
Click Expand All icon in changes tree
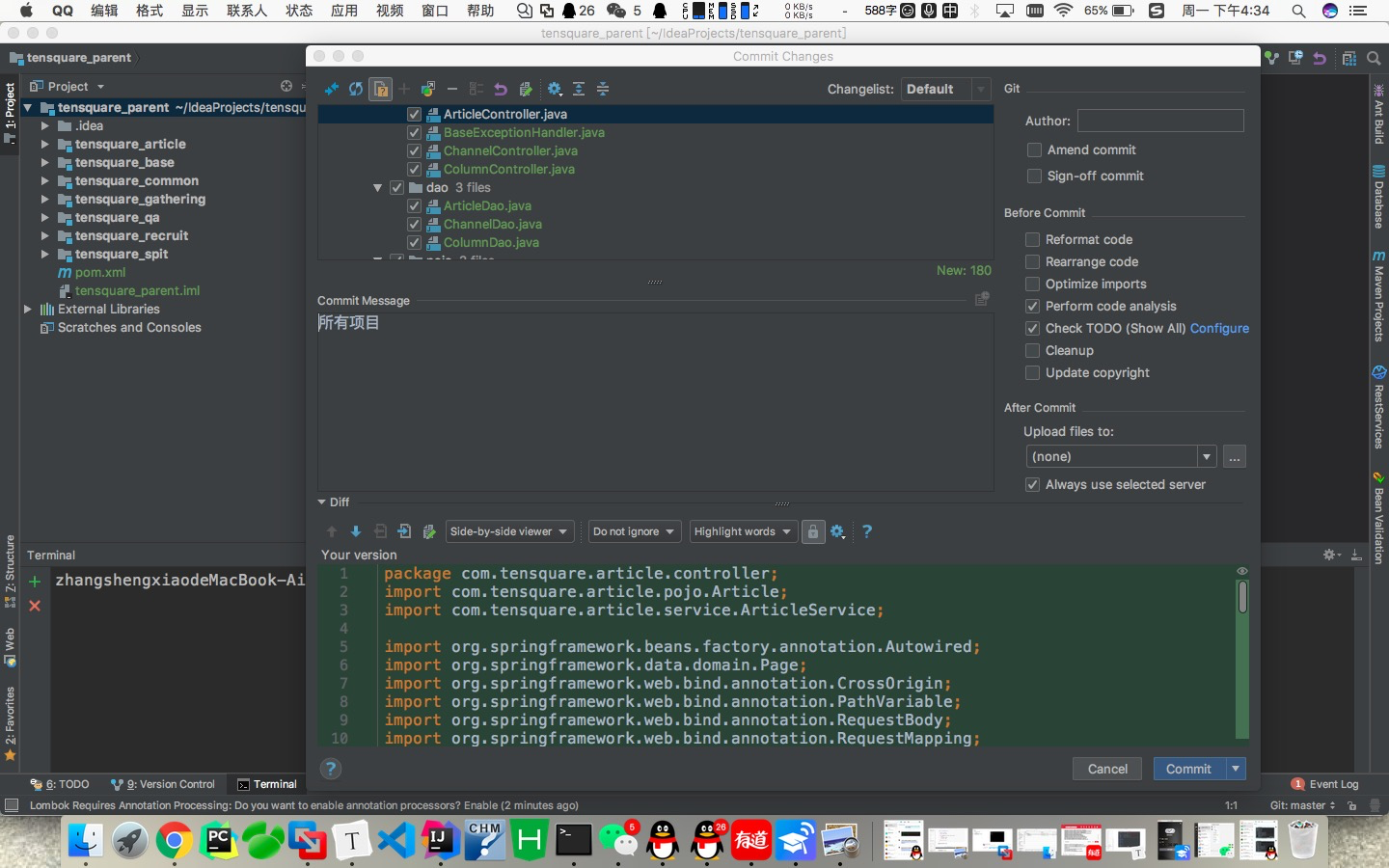click(x=579, y=89)
